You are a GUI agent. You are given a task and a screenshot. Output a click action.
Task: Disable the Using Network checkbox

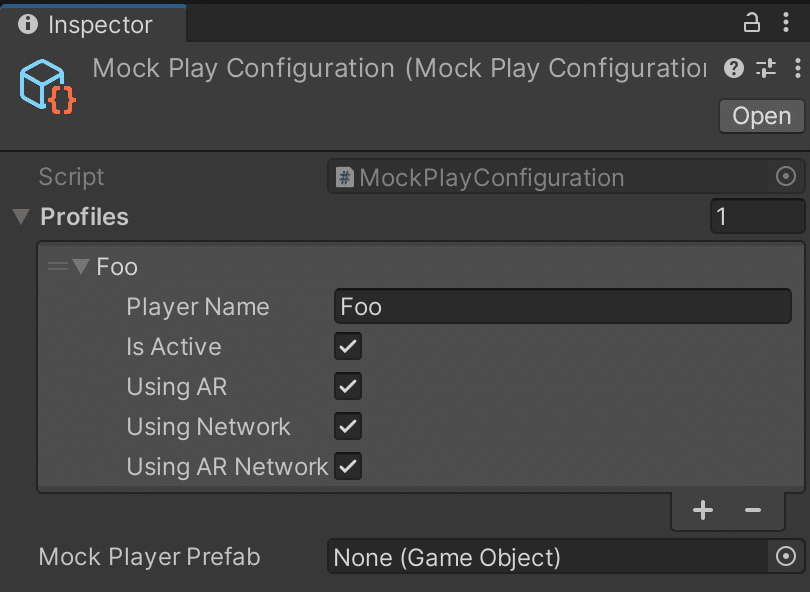pos(348,427)
